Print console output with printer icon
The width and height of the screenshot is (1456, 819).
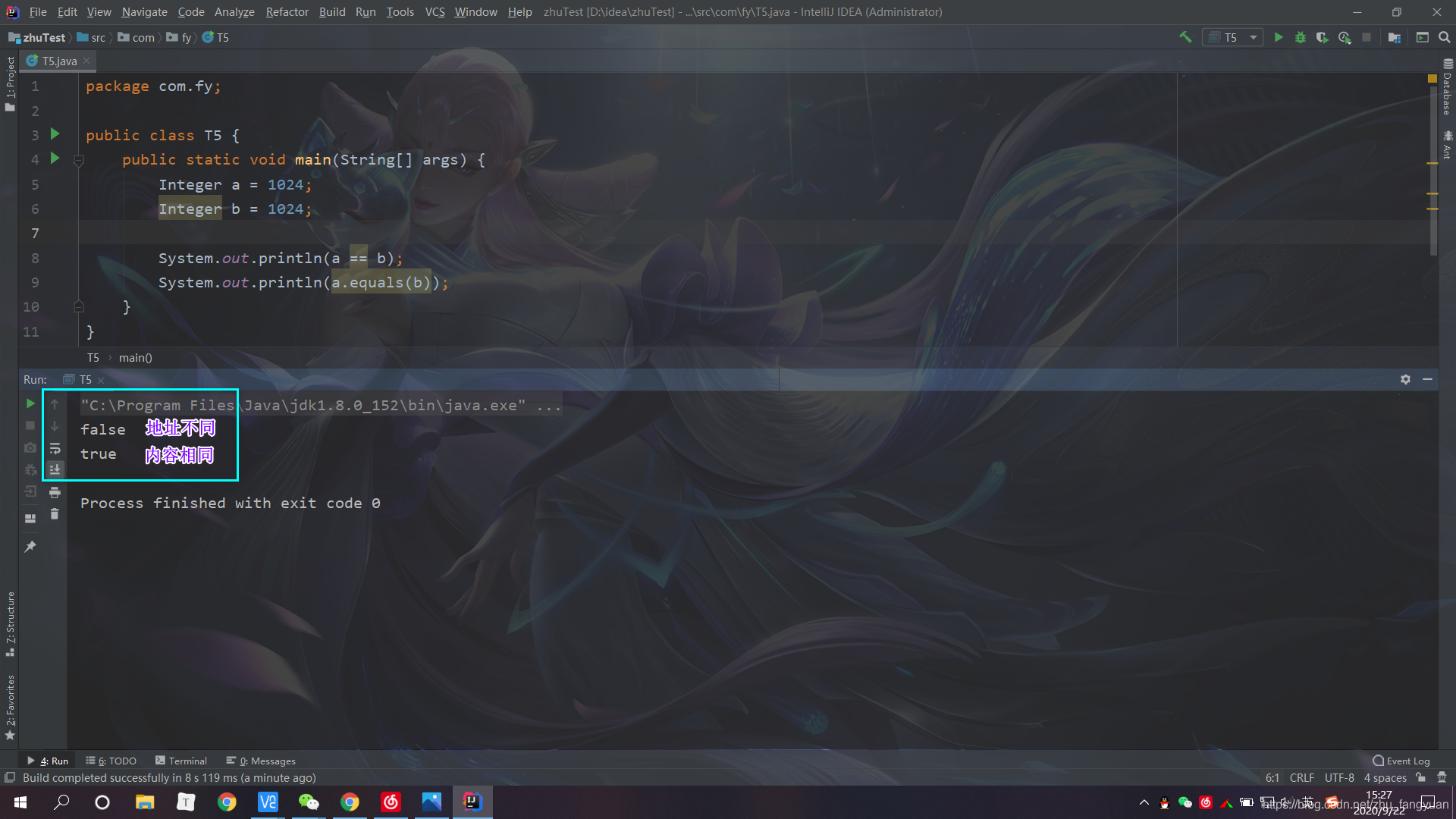tap(55, 492)
